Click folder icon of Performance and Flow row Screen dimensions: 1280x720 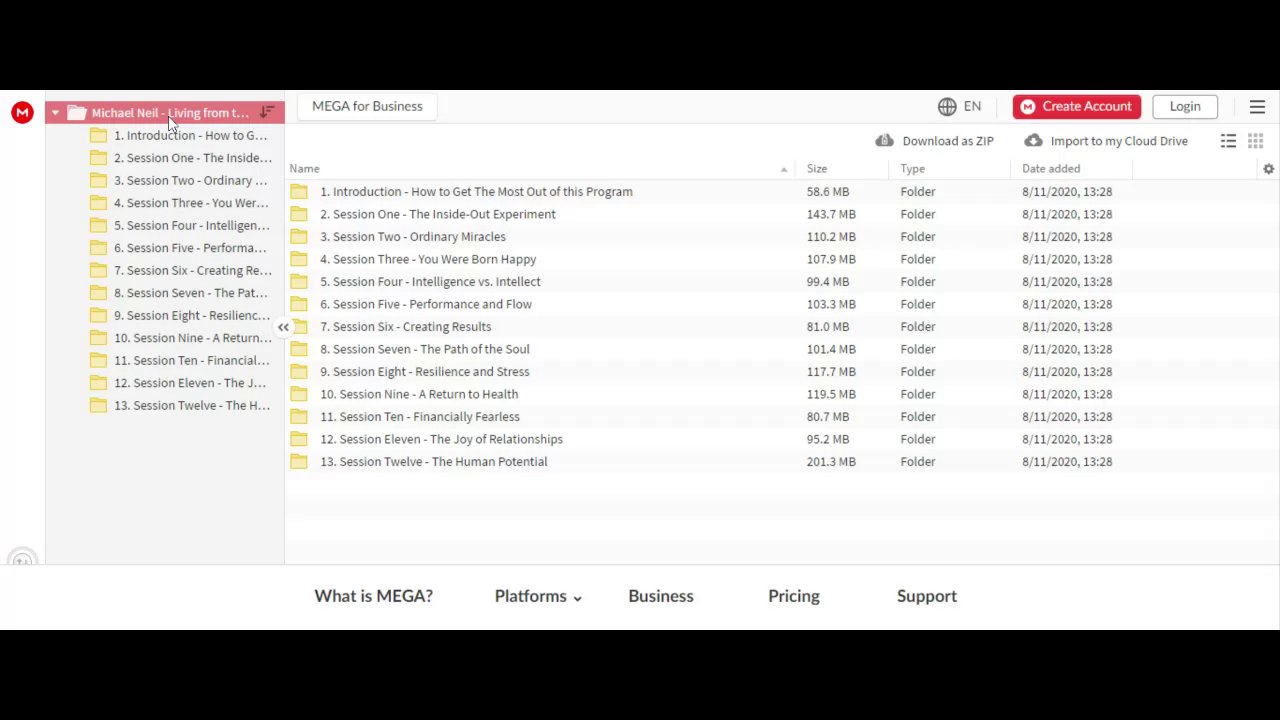pos(299,304)
